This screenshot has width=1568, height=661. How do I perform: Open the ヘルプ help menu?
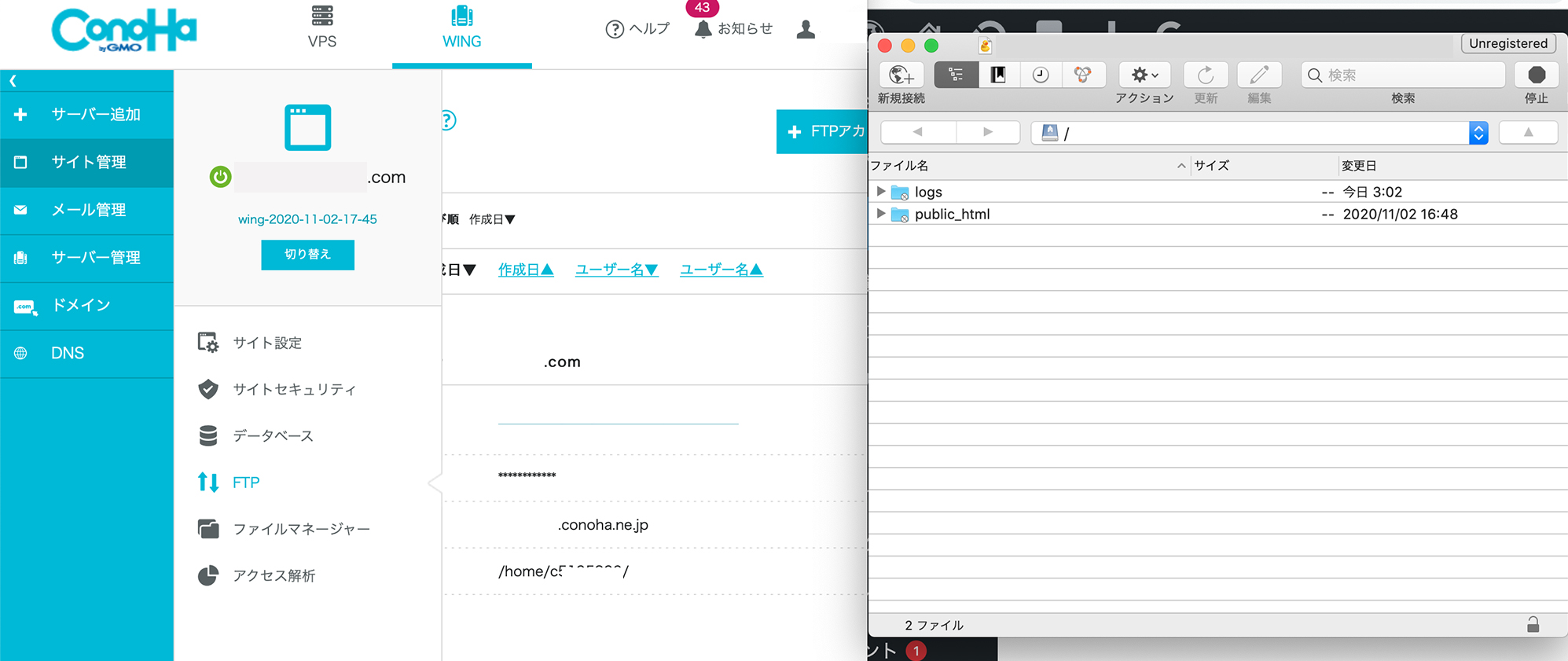click(x=637, y=29)
